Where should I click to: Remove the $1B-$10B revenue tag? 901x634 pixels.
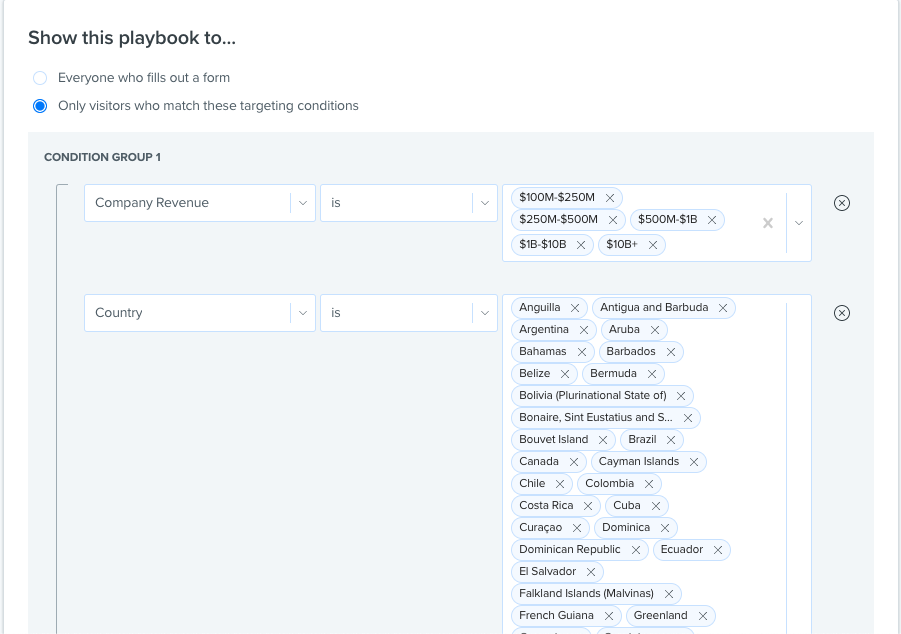[x=581, y=245]
